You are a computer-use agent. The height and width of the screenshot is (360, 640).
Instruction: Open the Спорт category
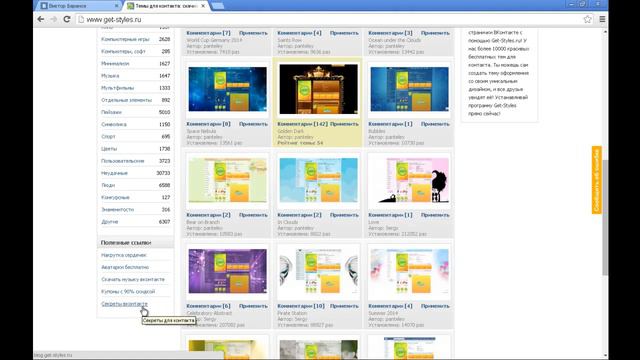point(109,137)
